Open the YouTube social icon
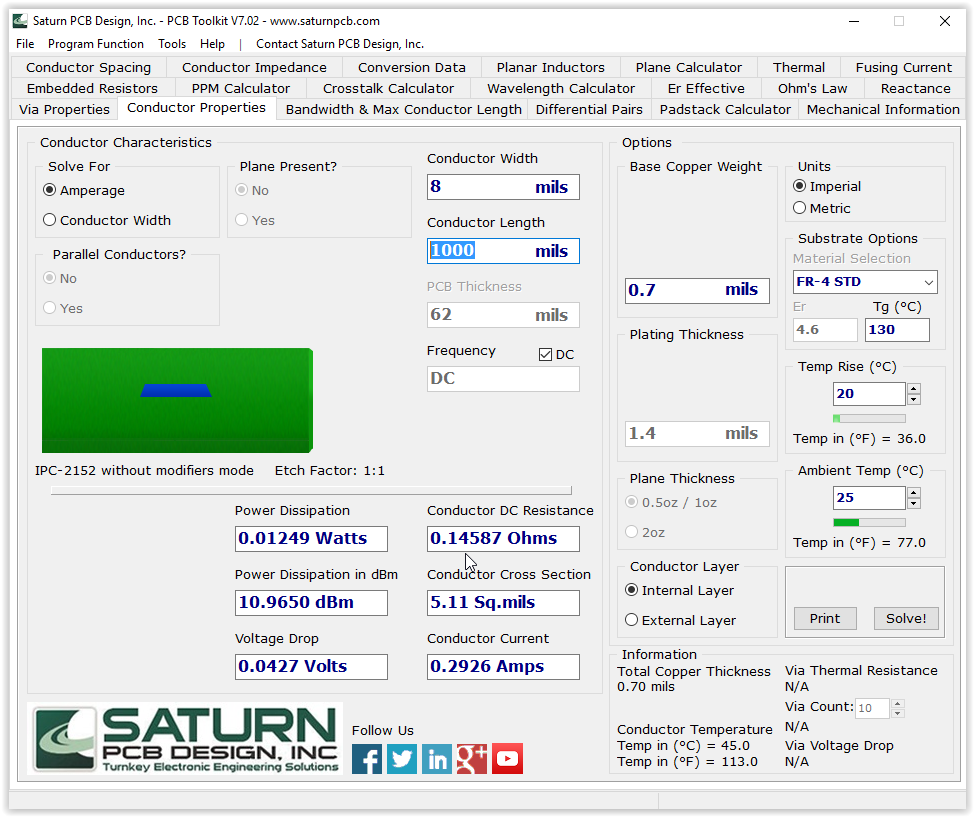 click(507, 759)
